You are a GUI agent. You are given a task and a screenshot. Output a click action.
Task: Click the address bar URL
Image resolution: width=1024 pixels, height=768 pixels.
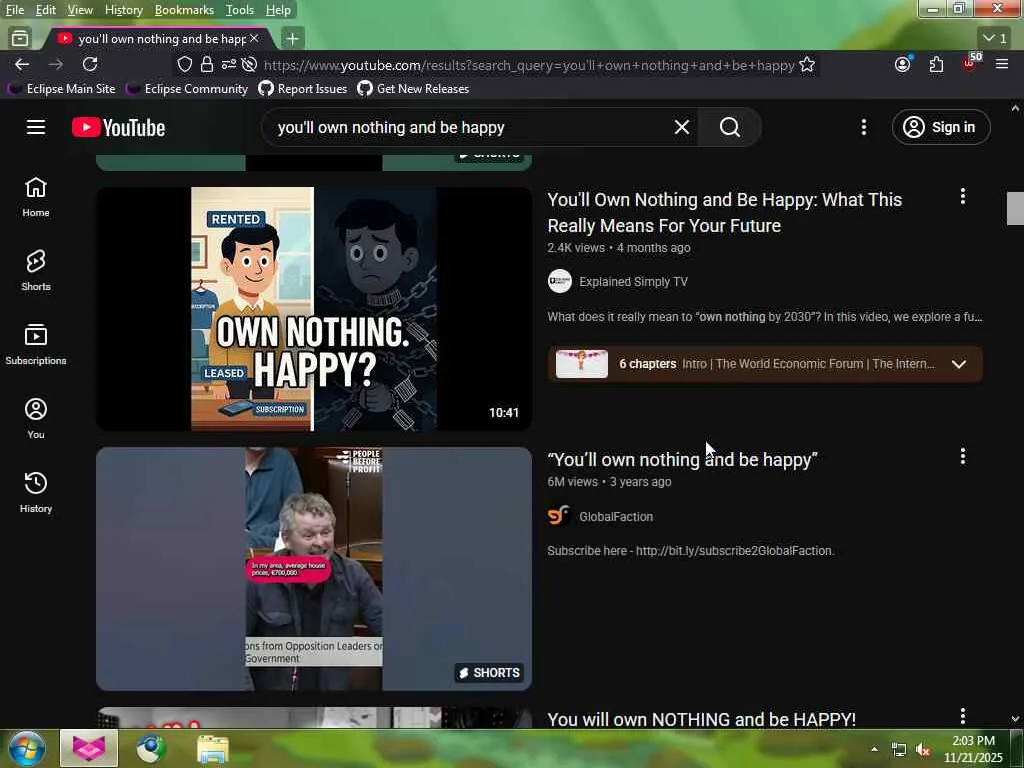(x=529, y=65)
